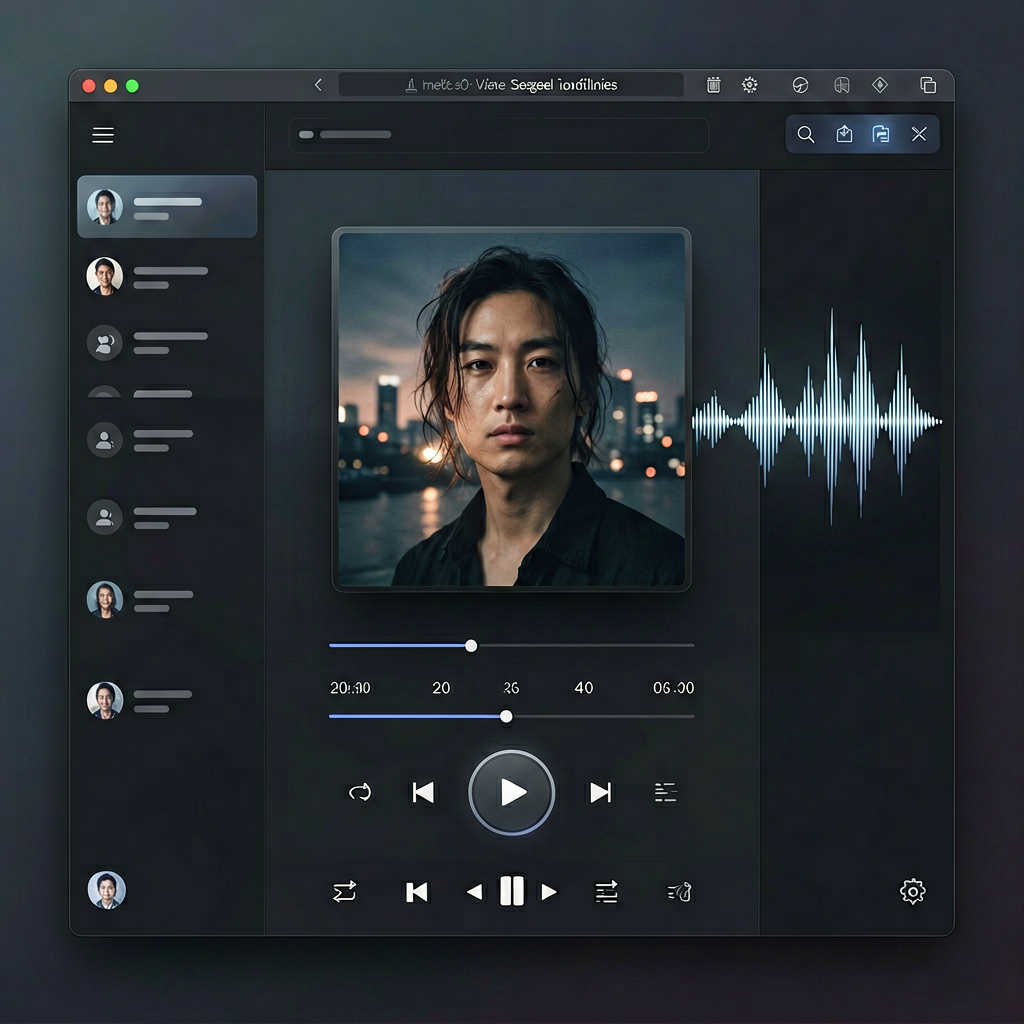Click the address field in the title bar

[511, 85]
